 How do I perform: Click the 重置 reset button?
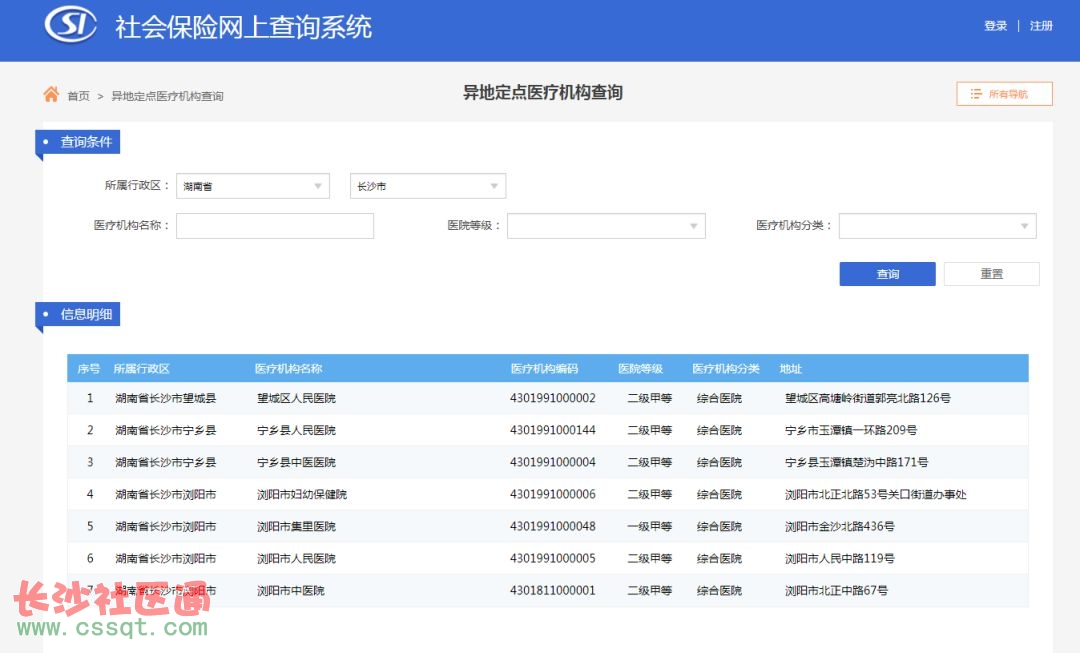coord(991,274)
